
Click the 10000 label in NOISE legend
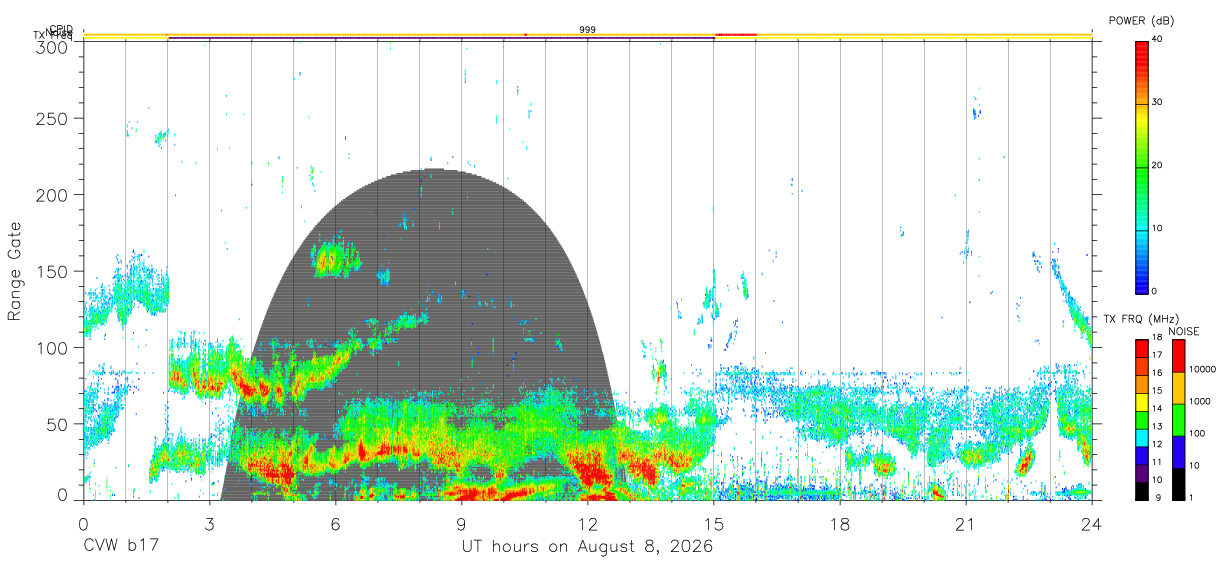point(1203,369)
